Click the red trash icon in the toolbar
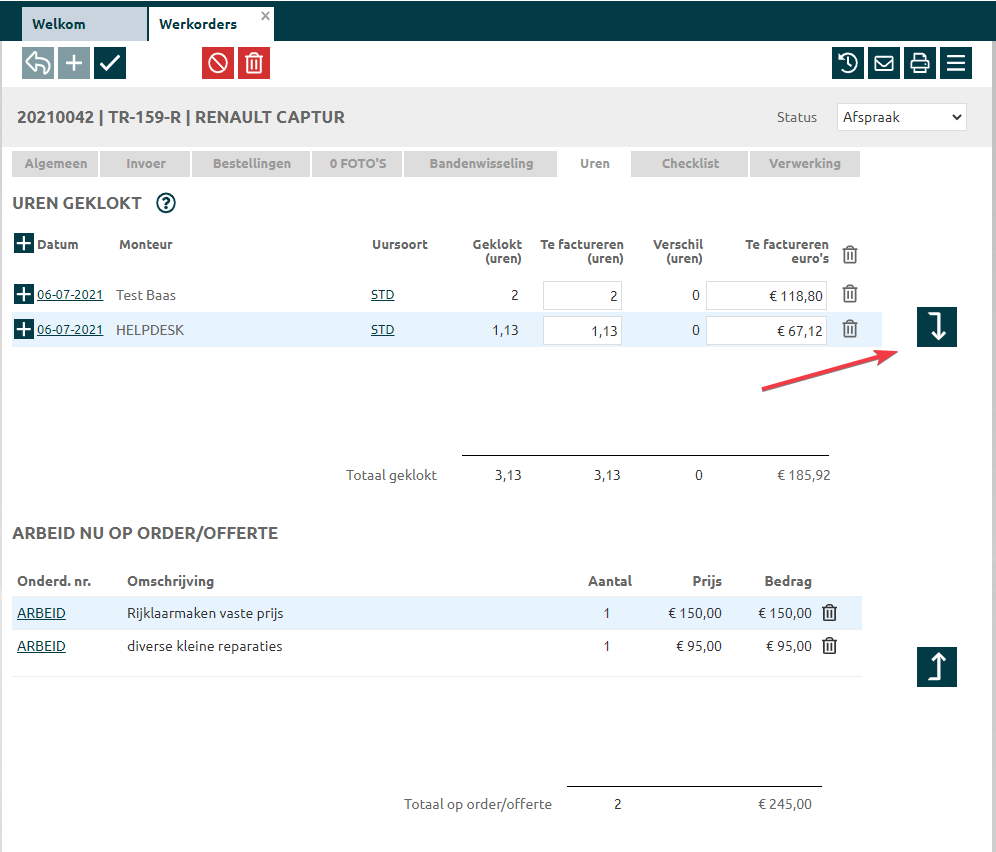Screen dimensions: 996x852 pos(254,63)
